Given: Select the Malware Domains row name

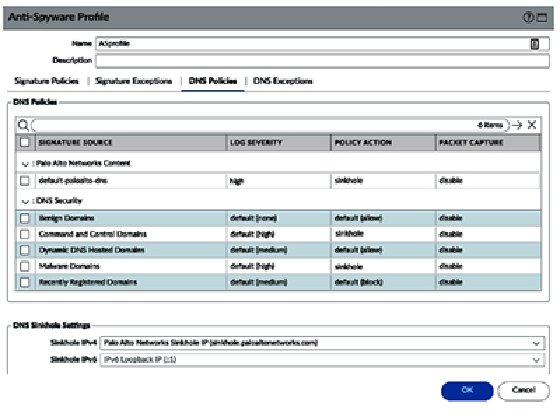Looking at the screenshot, I should click(69, 266).
